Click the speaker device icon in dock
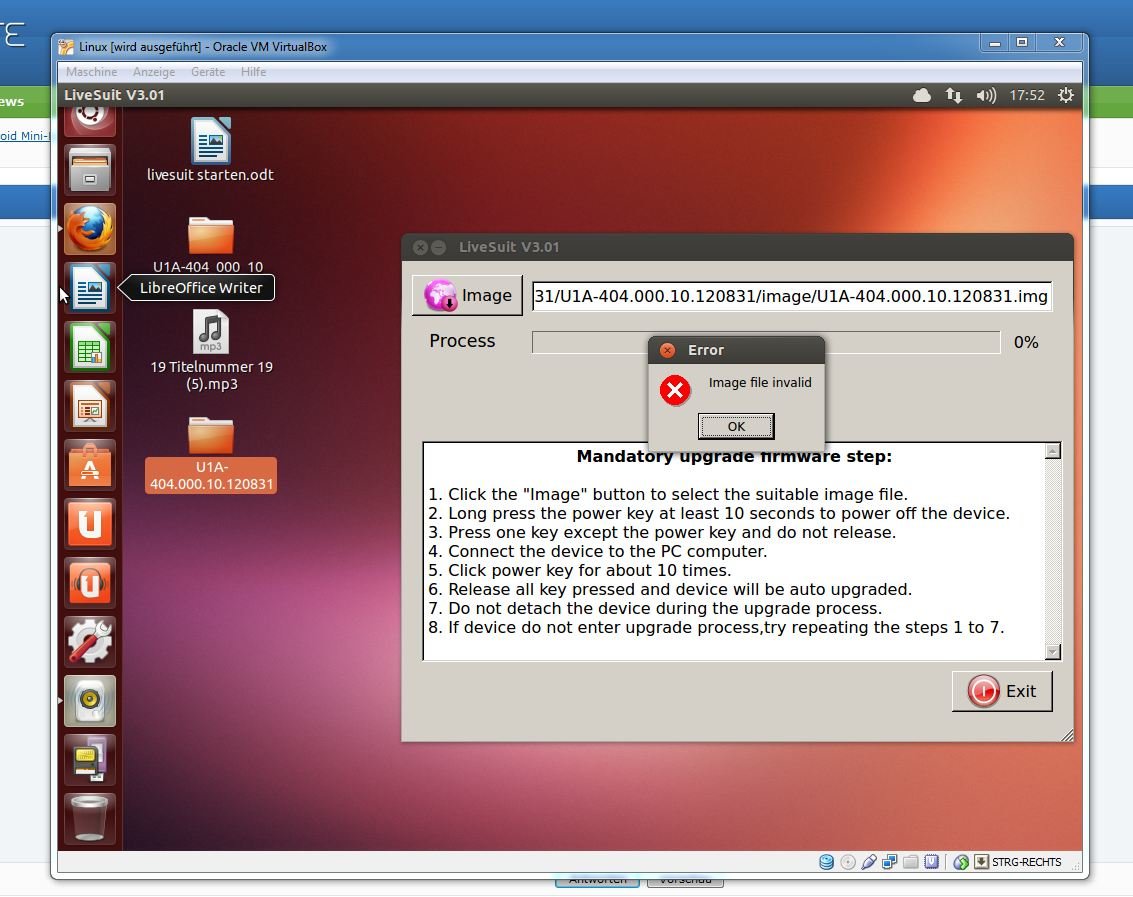The image size is (1133, 897). click(90, 700)
